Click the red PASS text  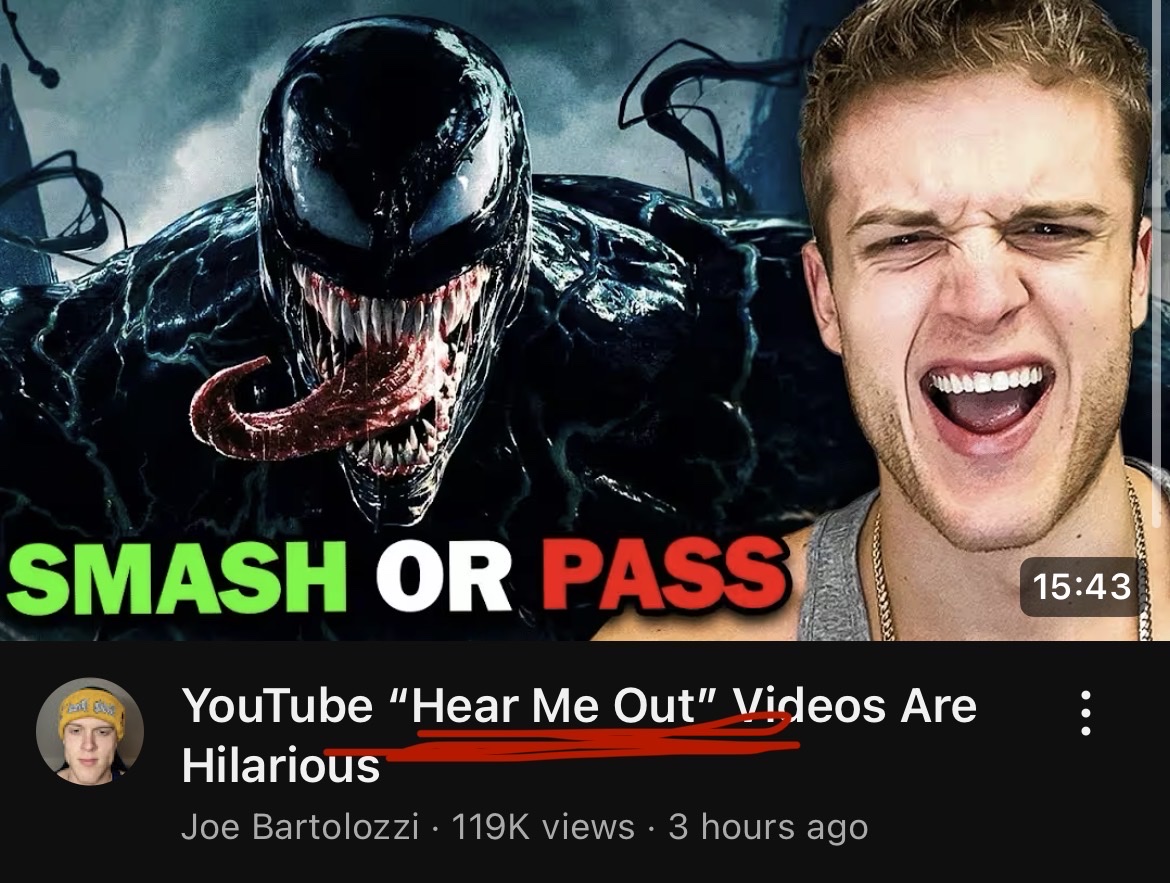665,575
